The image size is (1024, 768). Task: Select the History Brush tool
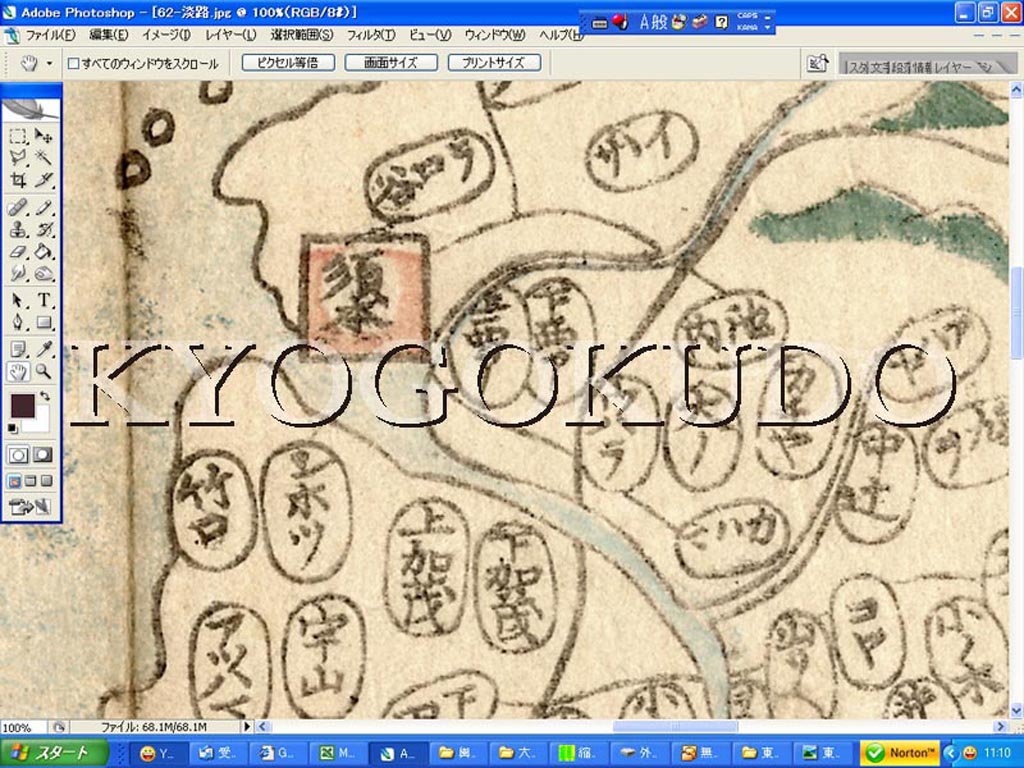tap(43, 230)
